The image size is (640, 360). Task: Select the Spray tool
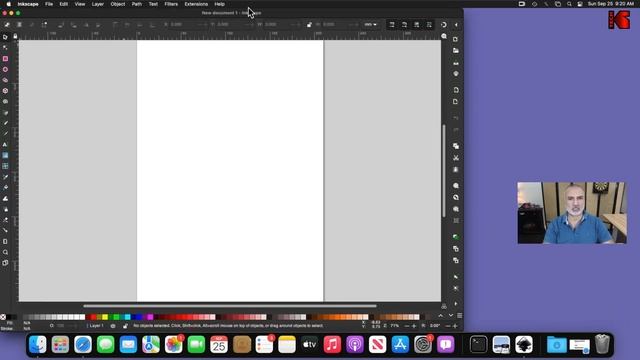tap(5, 209)
